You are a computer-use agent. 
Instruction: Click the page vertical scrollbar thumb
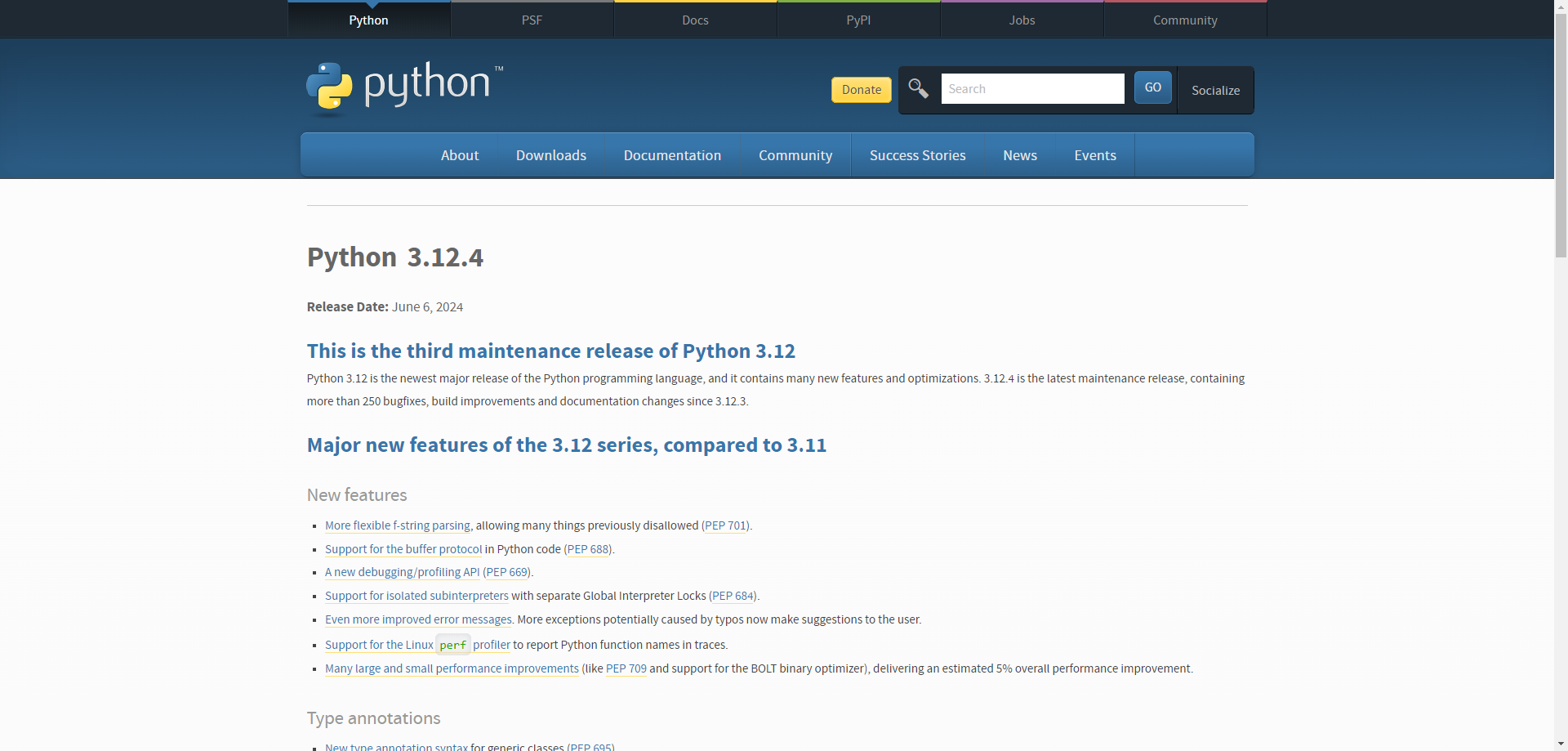coord(1561,135)
